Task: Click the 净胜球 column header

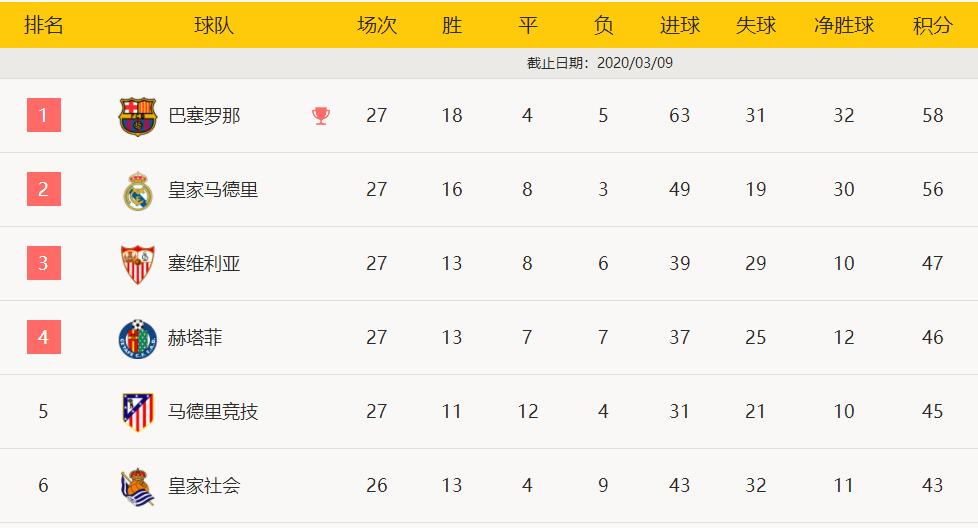Action: tap(844, 25)
